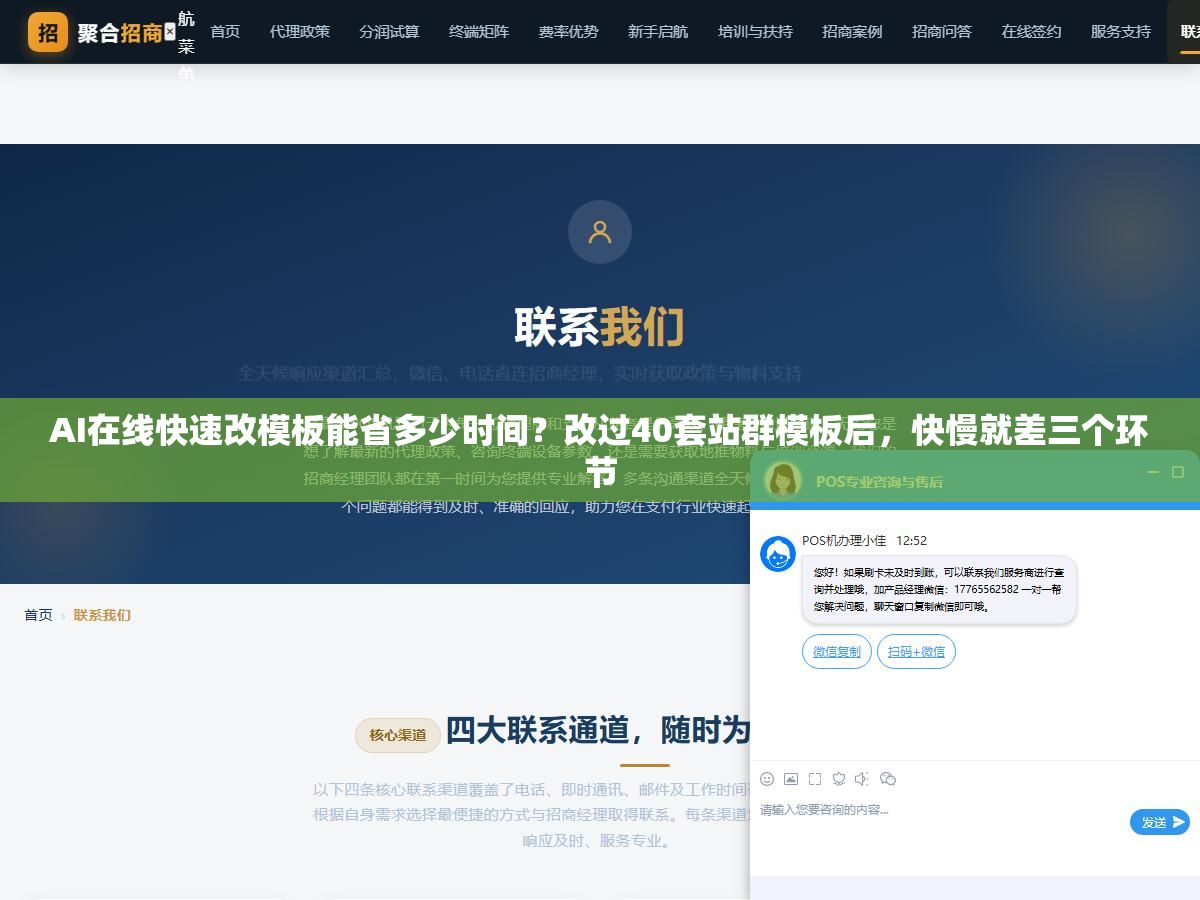Click the 聚合招商 brand name
Image resolution: width=1200 pixels, height=900 pixels.
click(119, 33)
